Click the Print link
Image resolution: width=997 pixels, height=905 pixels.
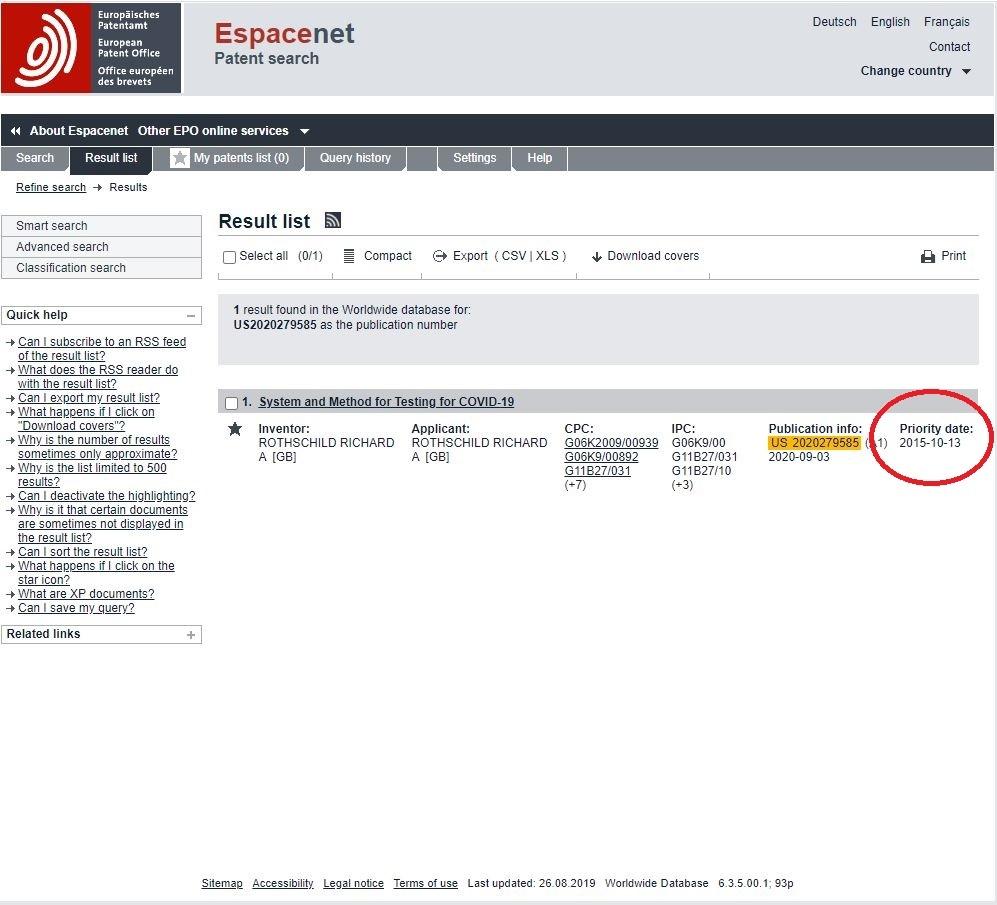click(953, 256)
